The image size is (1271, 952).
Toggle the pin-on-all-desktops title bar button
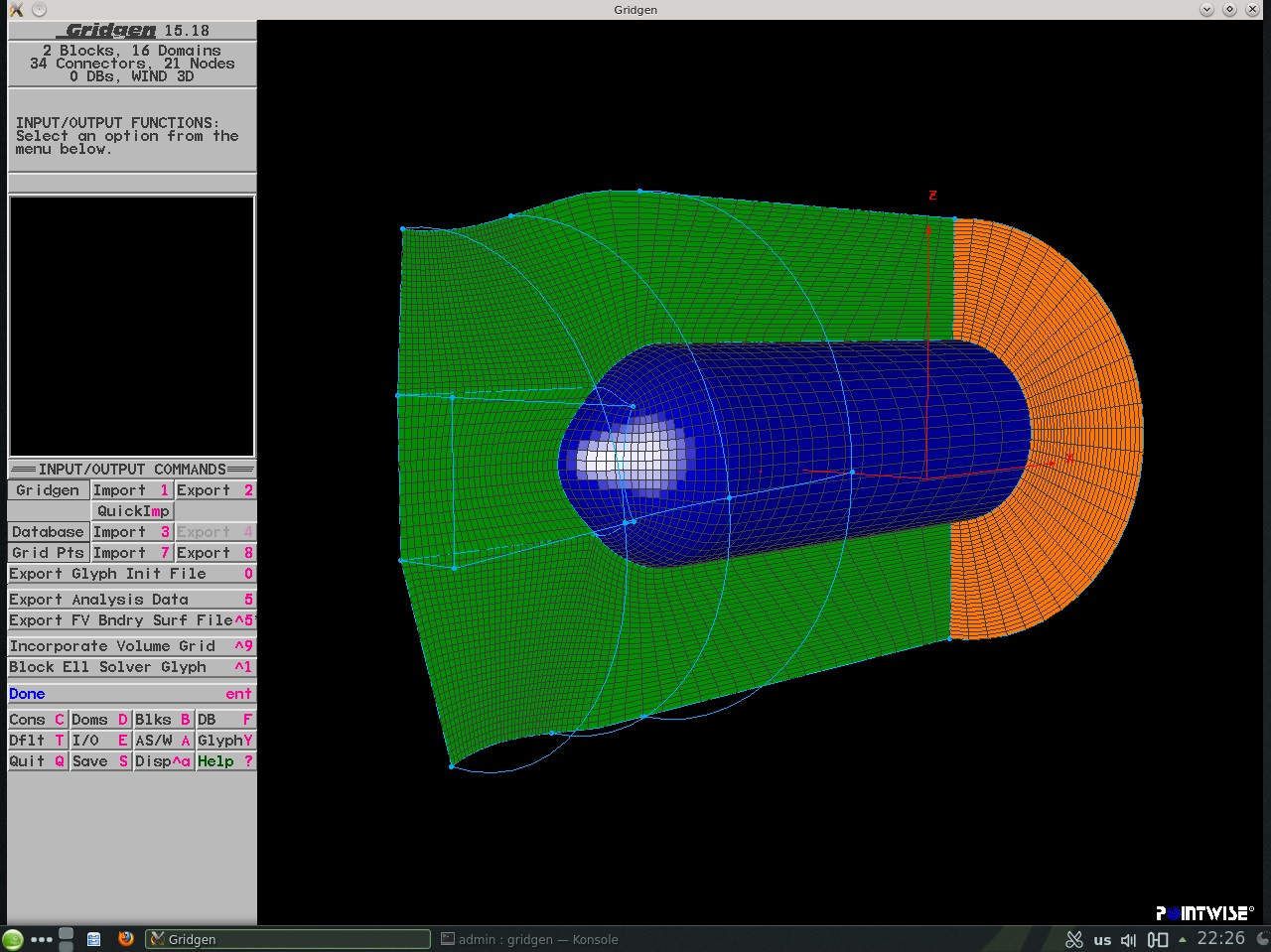39,9
